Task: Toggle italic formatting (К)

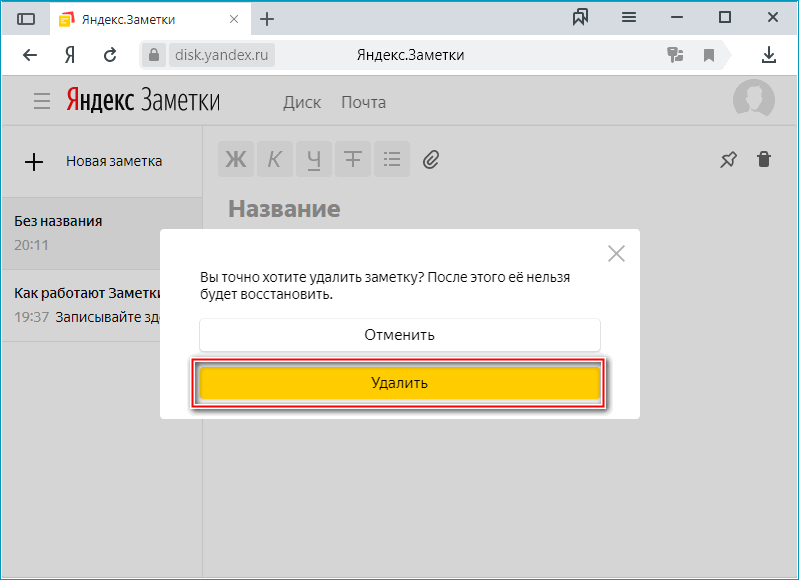Action: tap(275, 159)
